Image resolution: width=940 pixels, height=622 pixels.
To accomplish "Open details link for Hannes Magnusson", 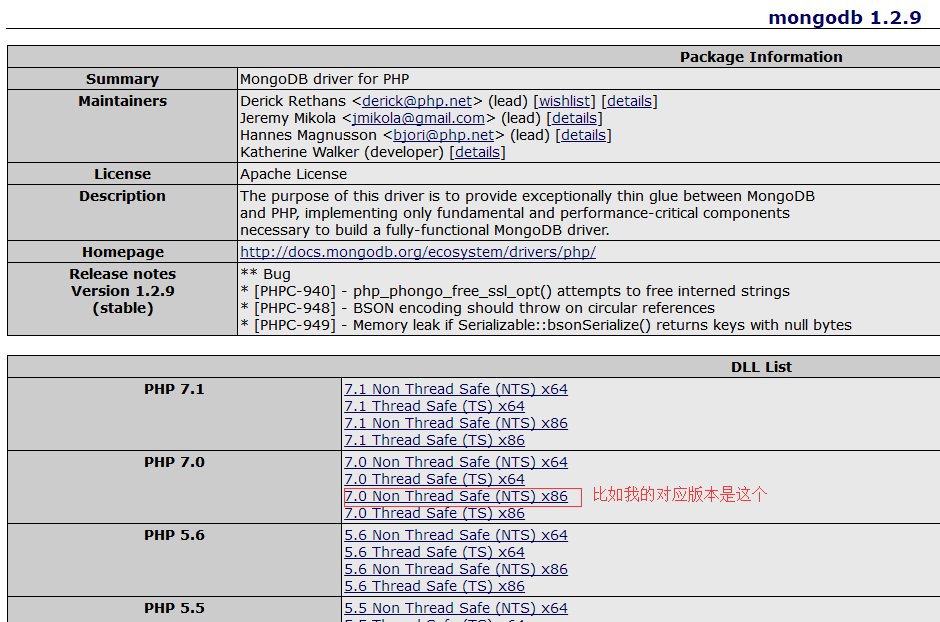I will [583, 135].
